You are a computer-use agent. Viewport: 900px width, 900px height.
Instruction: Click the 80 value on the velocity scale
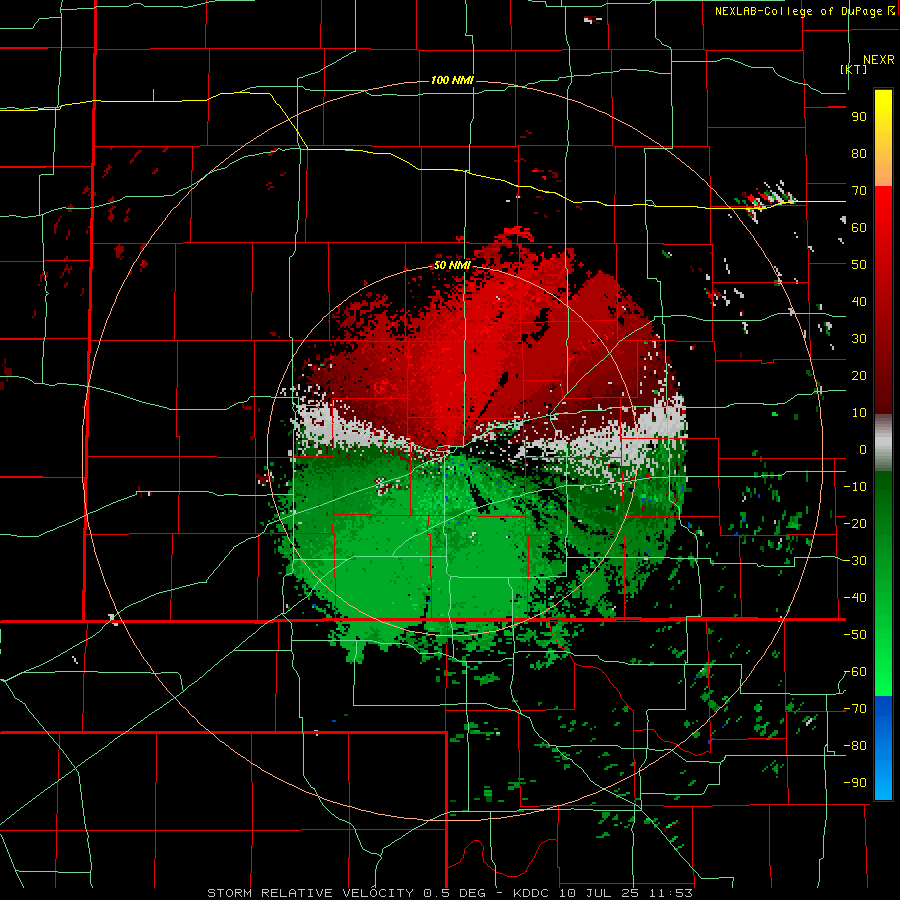click(859, 153)
